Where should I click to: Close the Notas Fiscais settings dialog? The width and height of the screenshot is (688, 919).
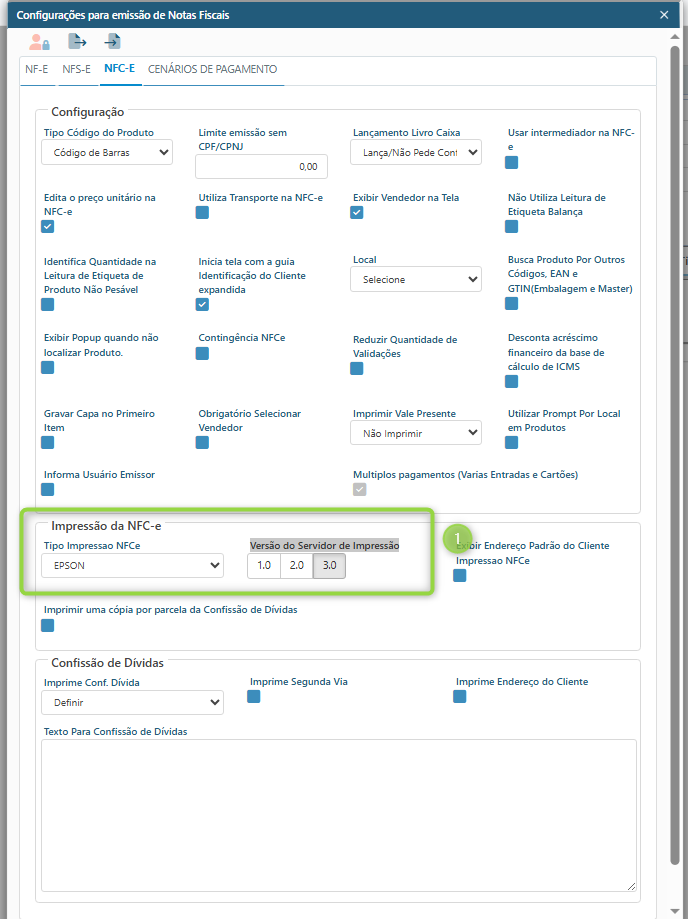tap(664, 15)
